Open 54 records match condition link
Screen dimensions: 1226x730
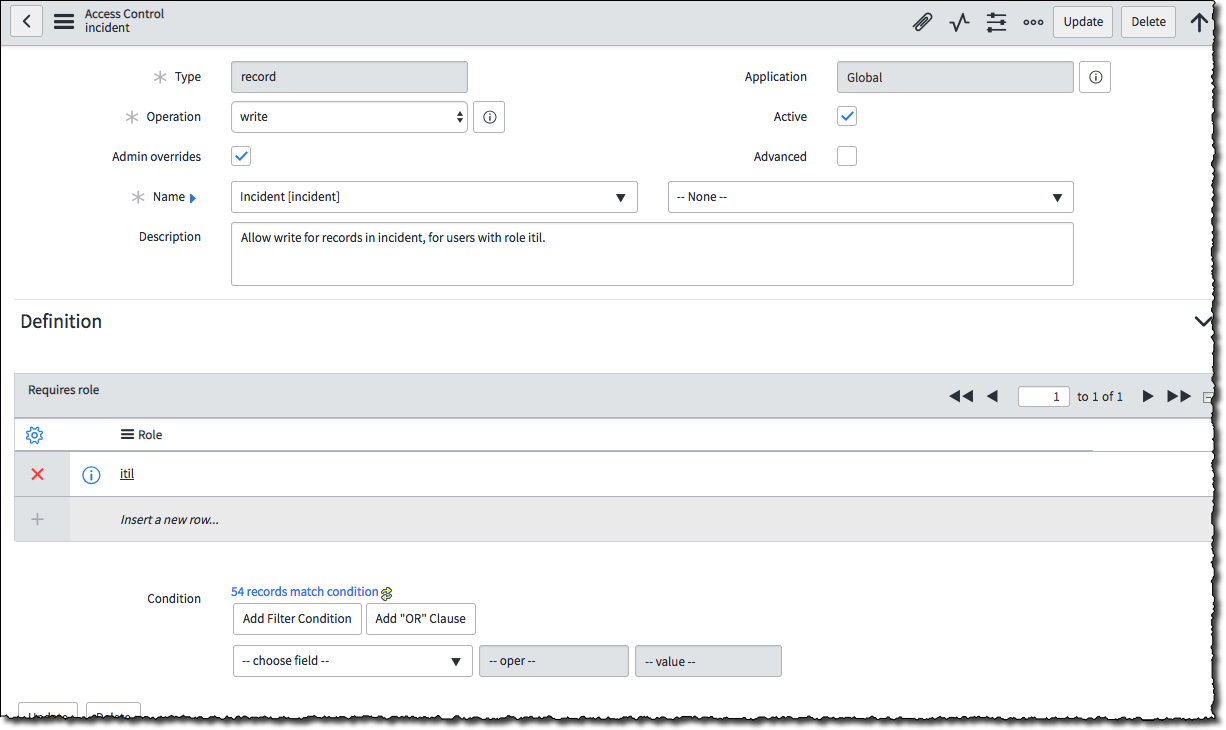point(305,592)
